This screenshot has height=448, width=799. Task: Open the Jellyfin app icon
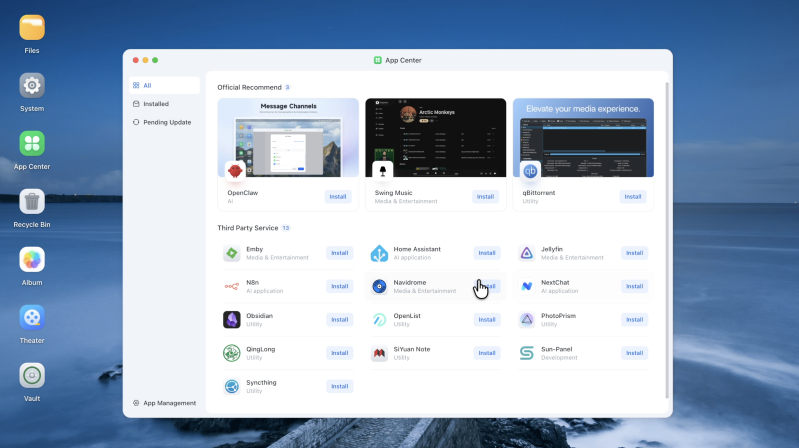[527, 253]
